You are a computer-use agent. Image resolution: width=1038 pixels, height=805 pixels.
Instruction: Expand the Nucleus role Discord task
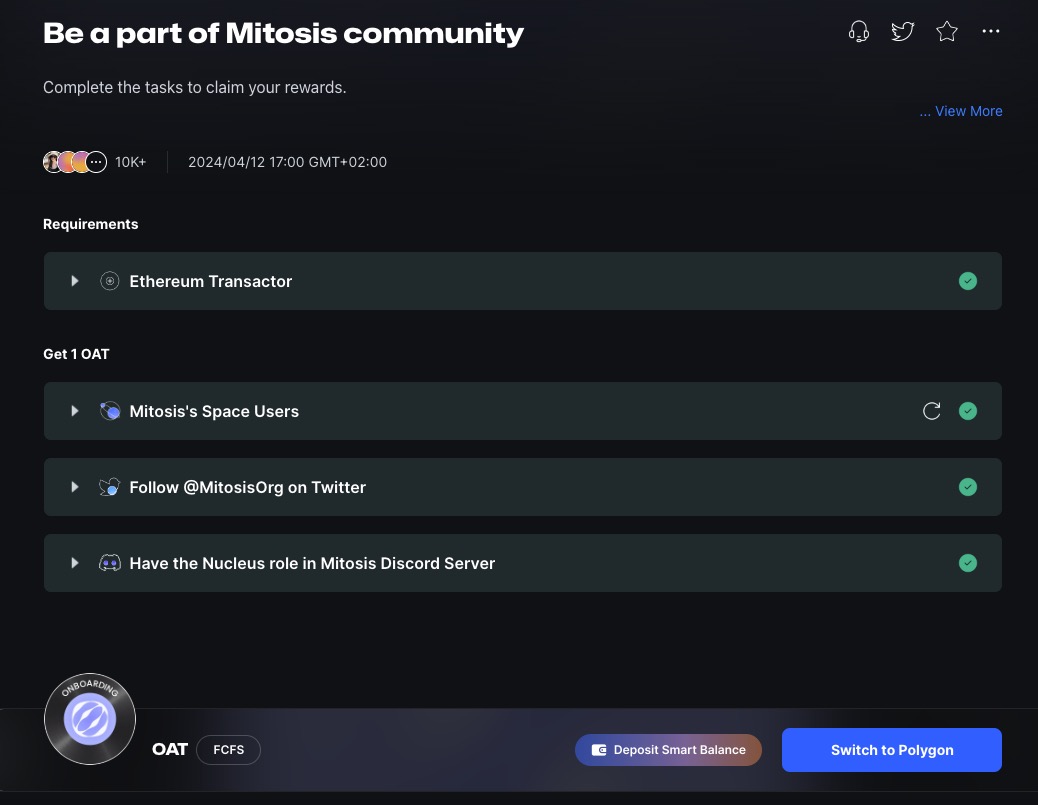pyautogui.click(x=74, y=563)
